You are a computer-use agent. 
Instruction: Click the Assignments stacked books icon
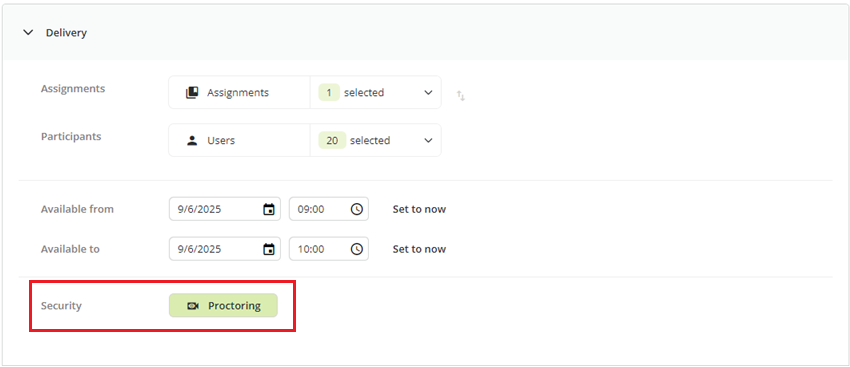[x=192, y=93]
